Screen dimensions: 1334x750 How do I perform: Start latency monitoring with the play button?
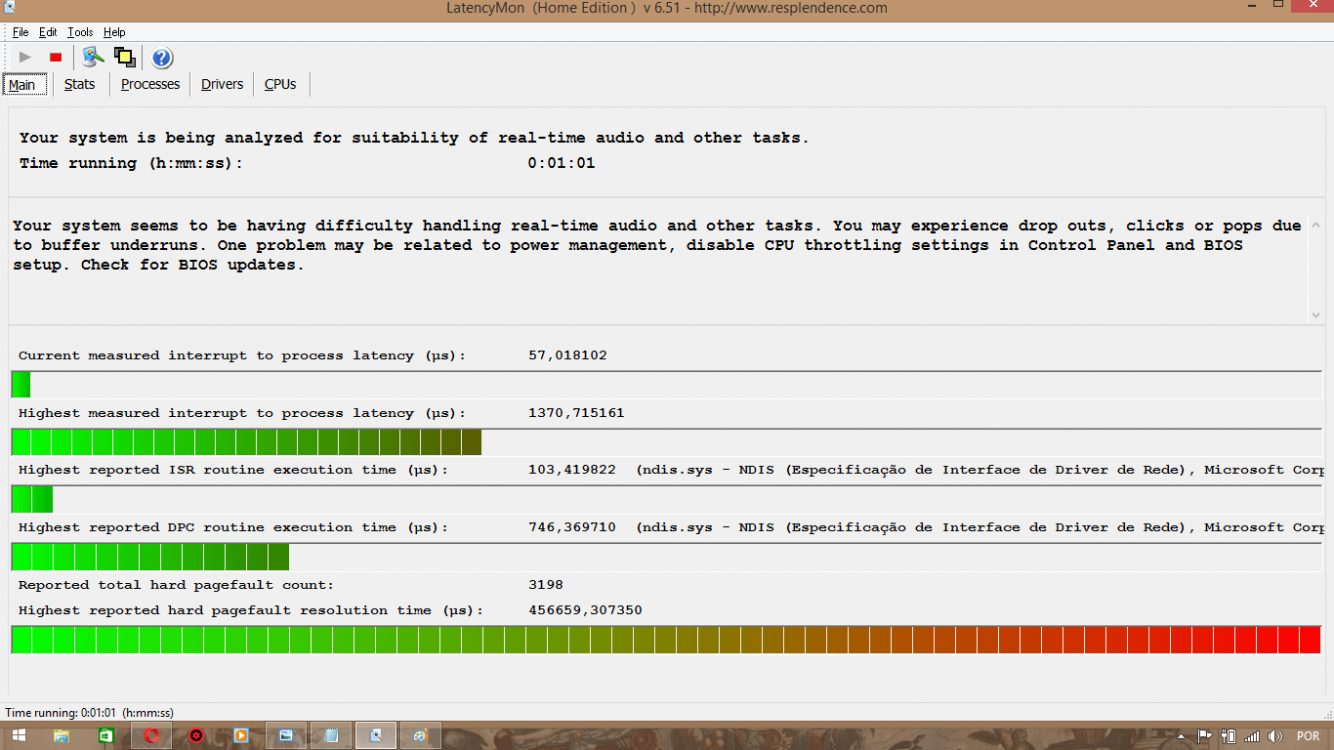click(25, 58)
